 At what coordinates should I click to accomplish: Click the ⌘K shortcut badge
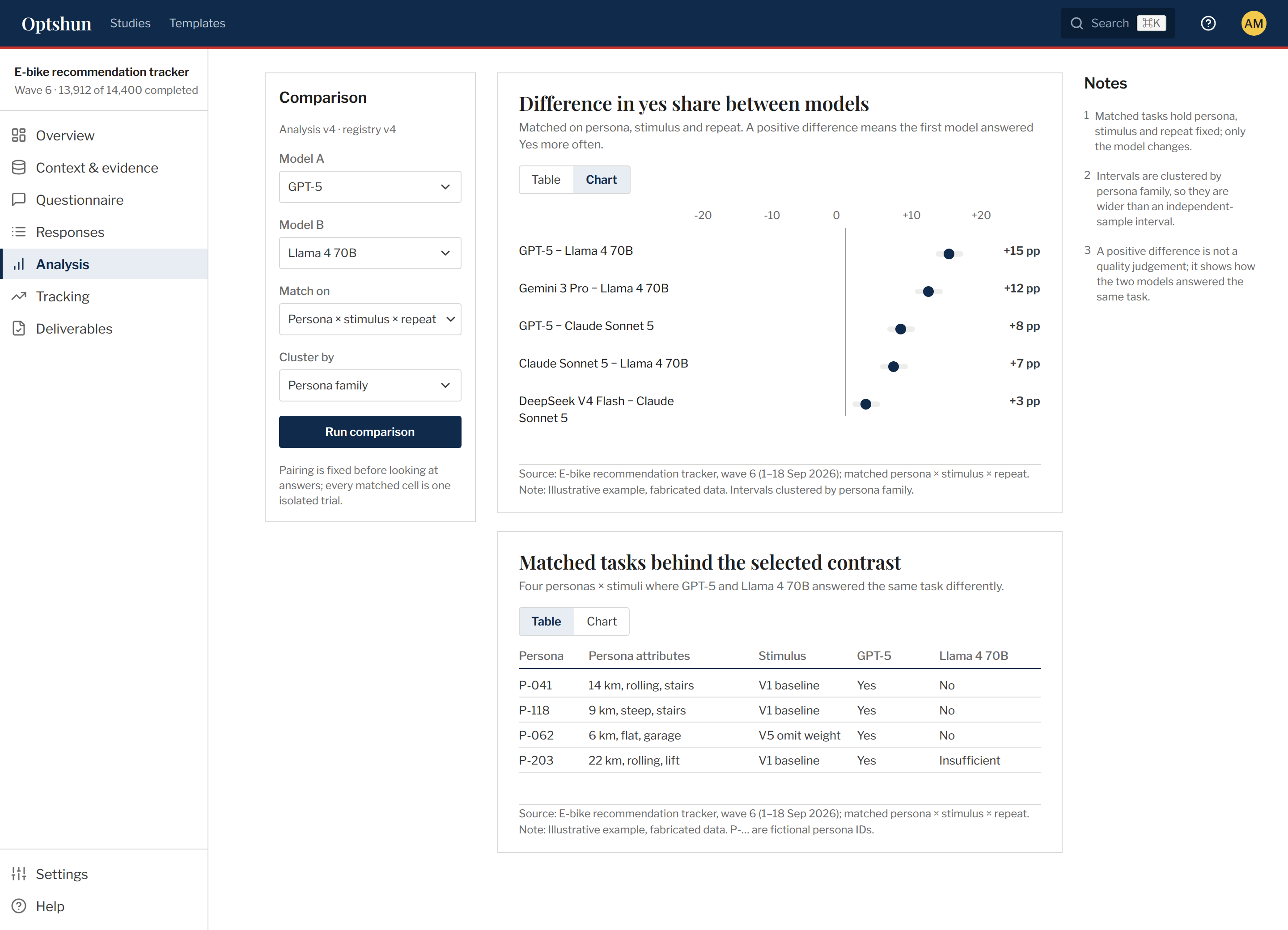[1151, 23]
